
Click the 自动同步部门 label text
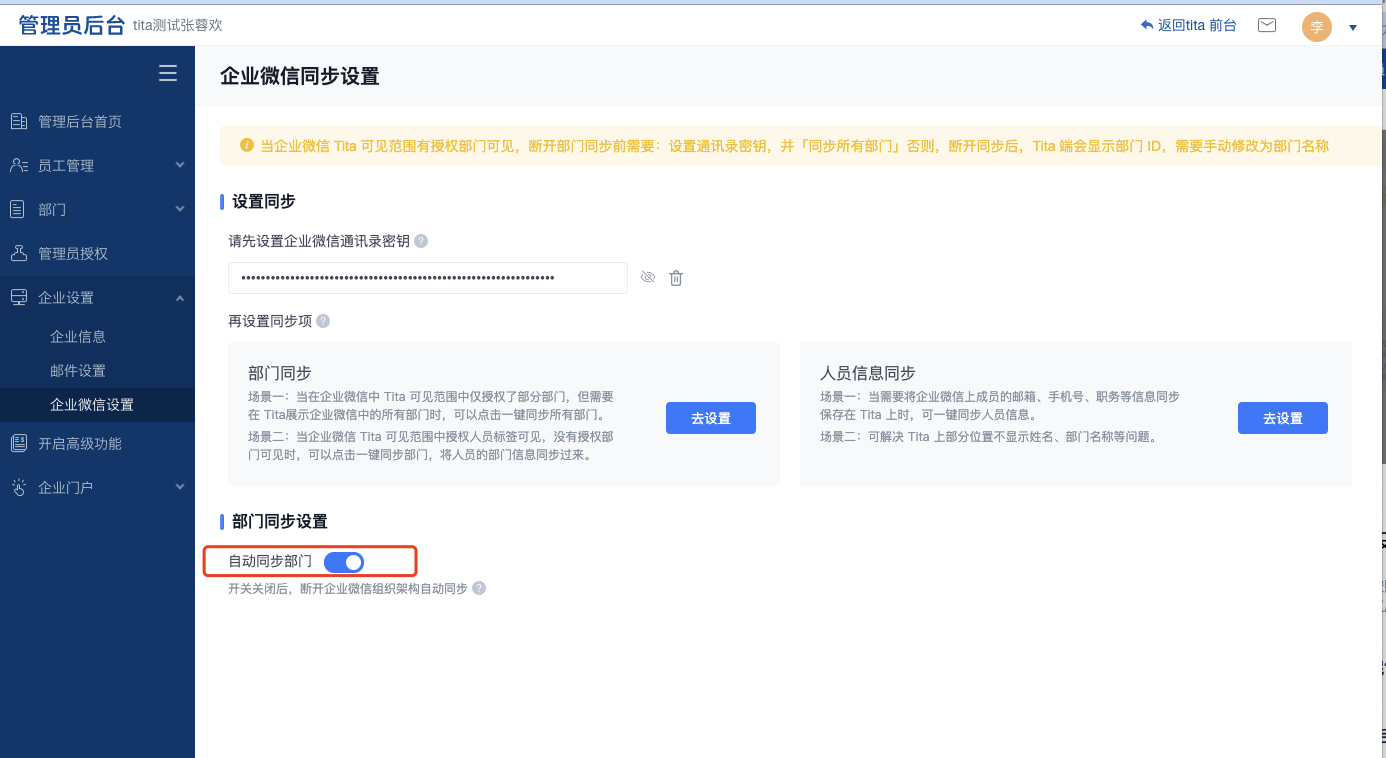click(270, 561)
